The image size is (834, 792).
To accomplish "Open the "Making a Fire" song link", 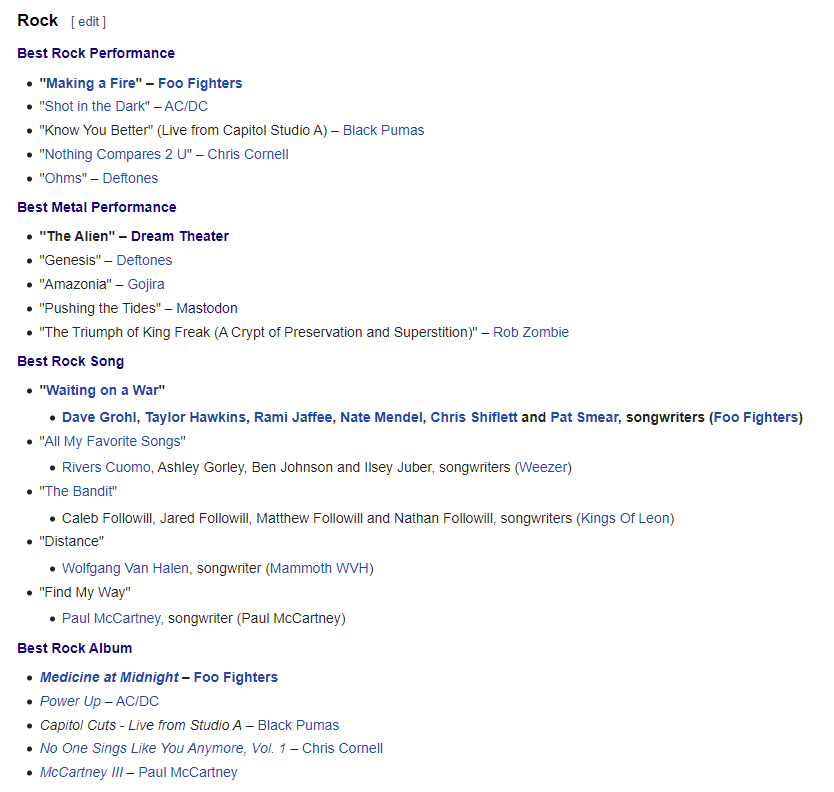I will click(90, 84).
